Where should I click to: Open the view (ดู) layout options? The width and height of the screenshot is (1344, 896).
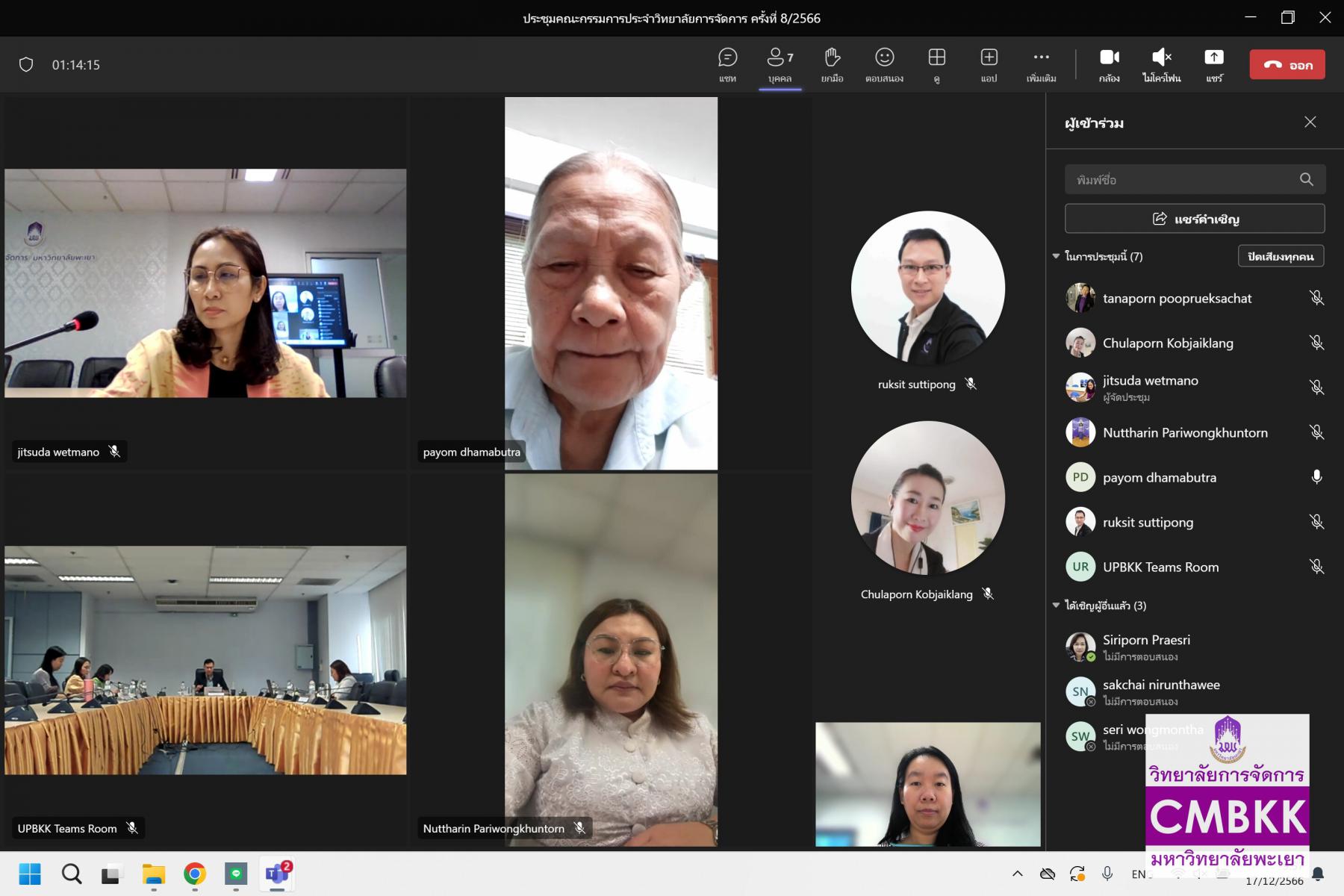(x=936, y=65)
